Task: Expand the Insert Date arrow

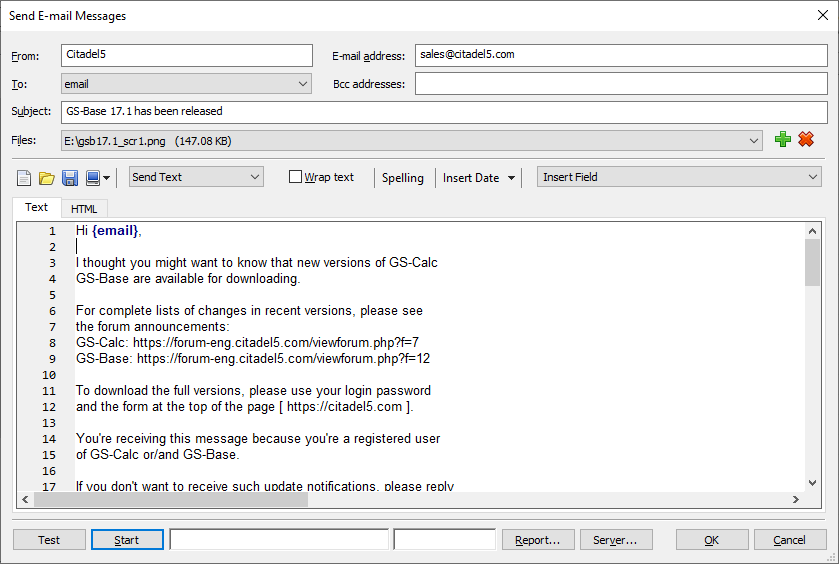Action: coord(512,178)
